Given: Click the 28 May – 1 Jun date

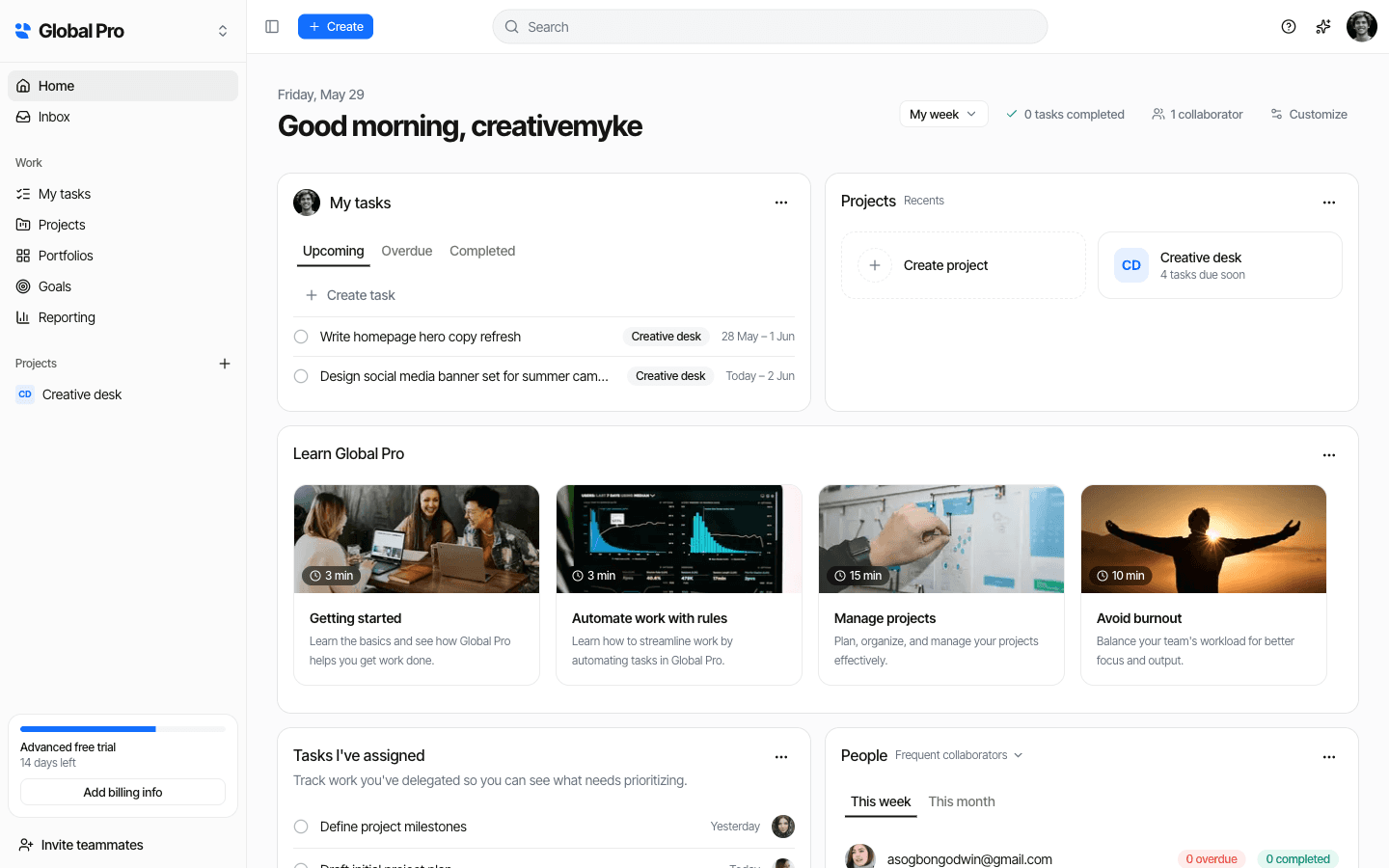Looking at the screenshot, I should (x=758, y=337).
